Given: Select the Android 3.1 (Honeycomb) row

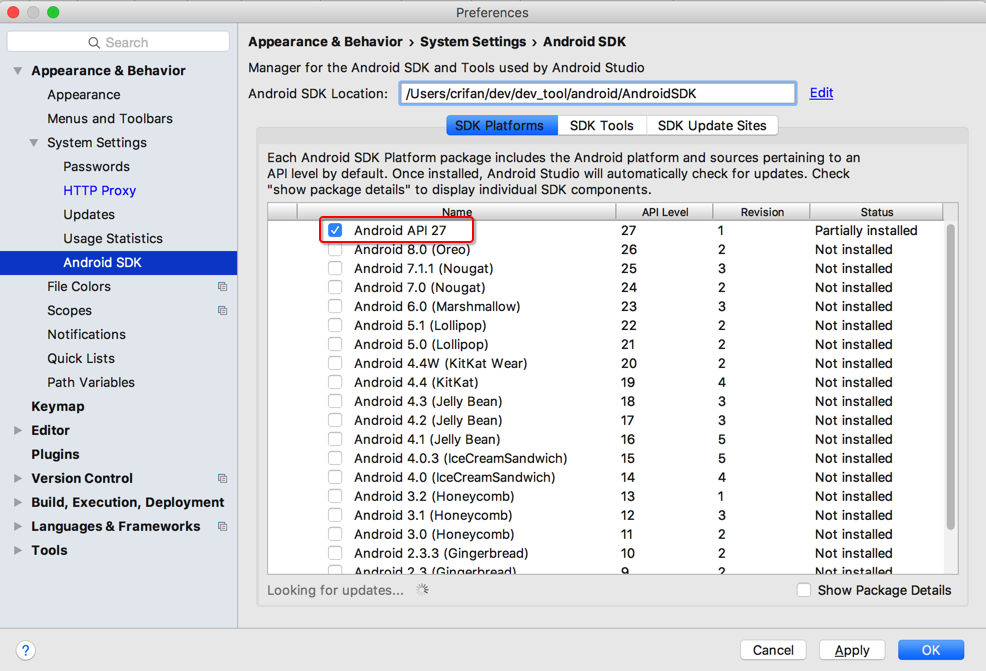Looking at the screenshot, I should [x=605, y=515].
